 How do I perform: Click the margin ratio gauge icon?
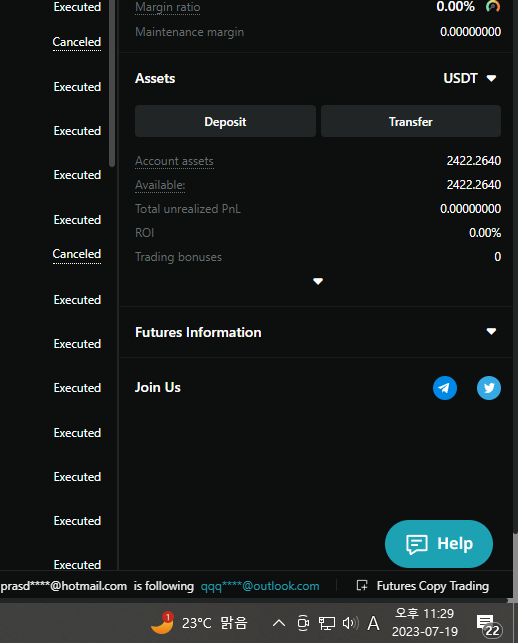coord(493,7)
